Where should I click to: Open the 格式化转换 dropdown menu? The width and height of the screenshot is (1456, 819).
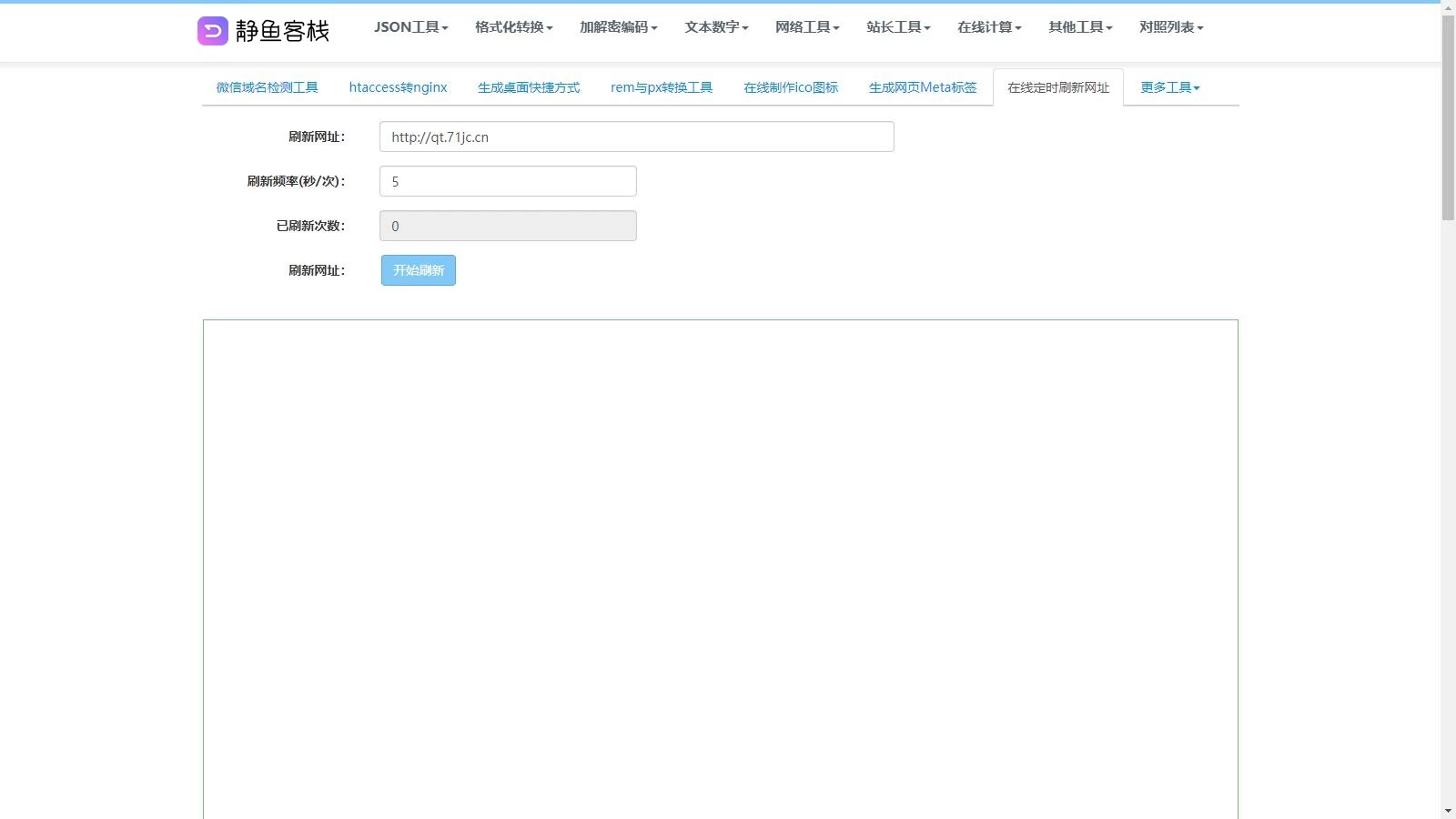coord(513,27)
